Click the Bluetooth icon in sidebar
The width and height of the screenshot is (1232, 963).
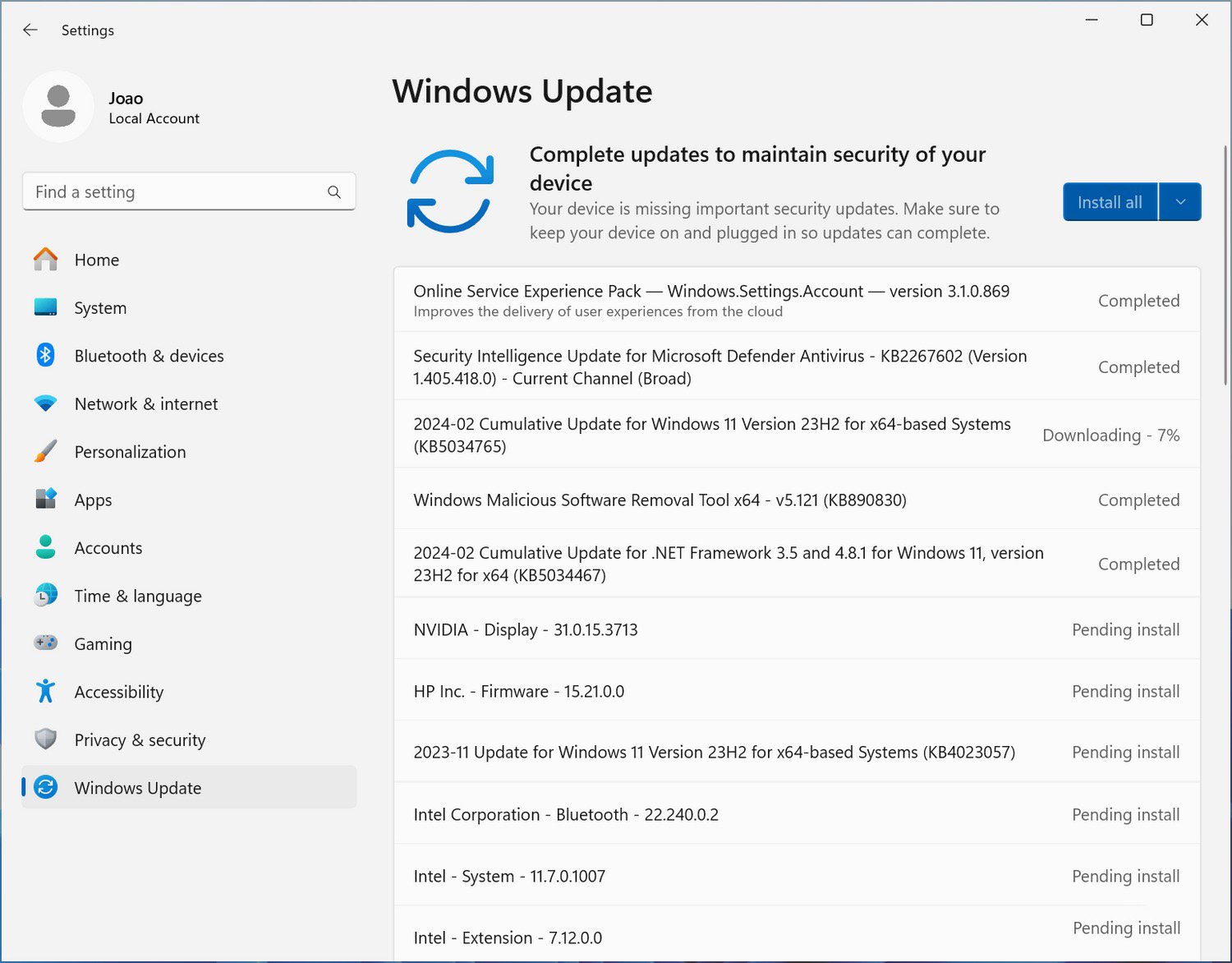click(x=46, y=355)
